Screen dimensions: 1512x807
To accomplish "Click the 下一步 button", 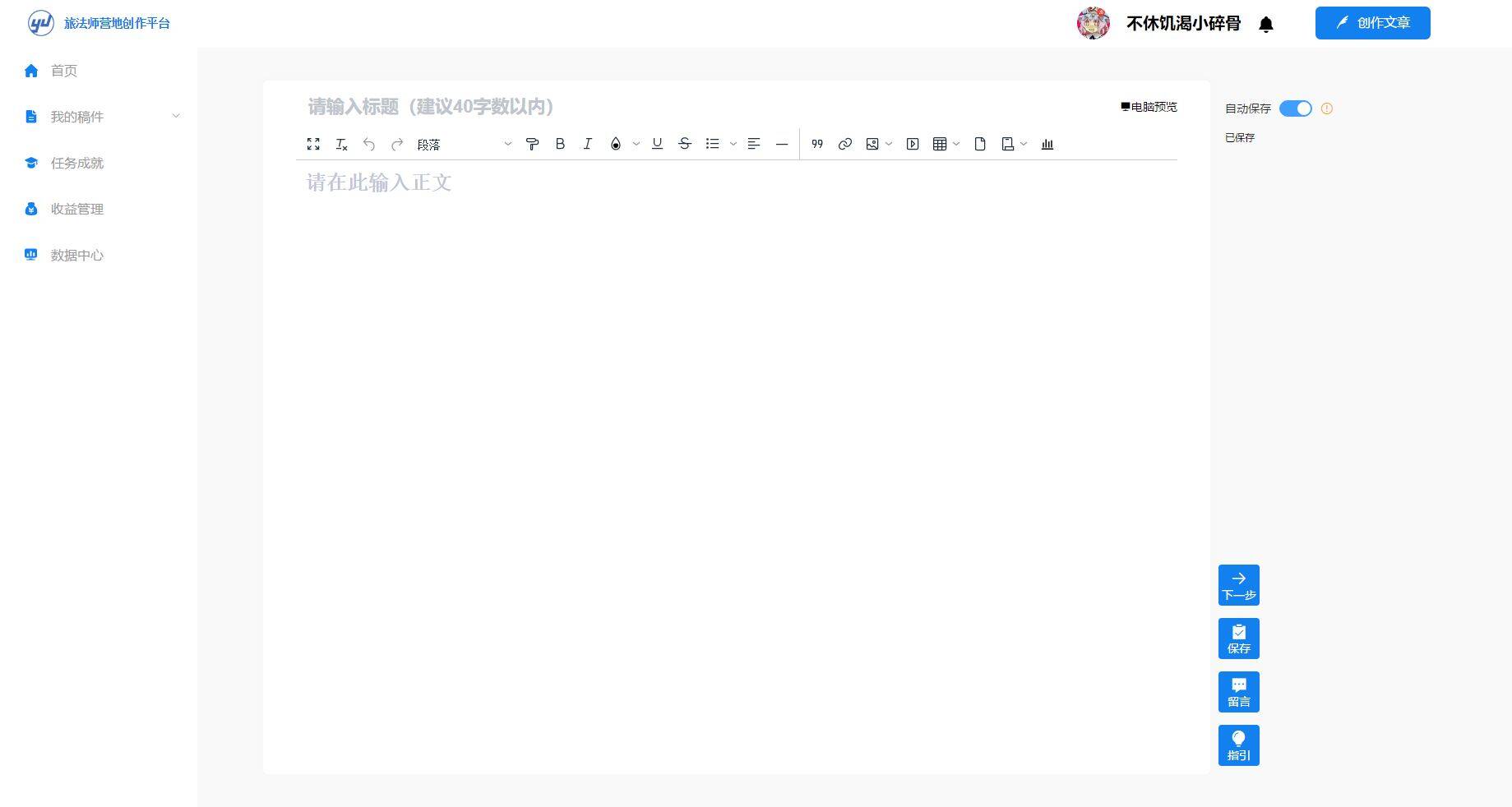I will click(1238, 585).
